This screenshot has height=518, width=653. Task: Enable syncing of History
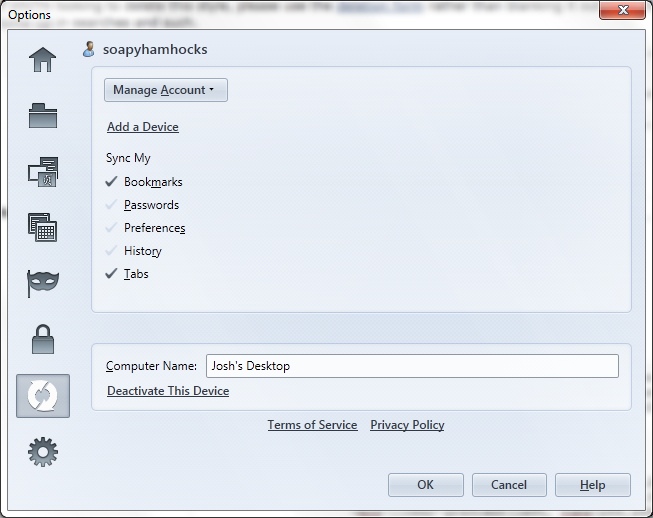tap(111, 250)
